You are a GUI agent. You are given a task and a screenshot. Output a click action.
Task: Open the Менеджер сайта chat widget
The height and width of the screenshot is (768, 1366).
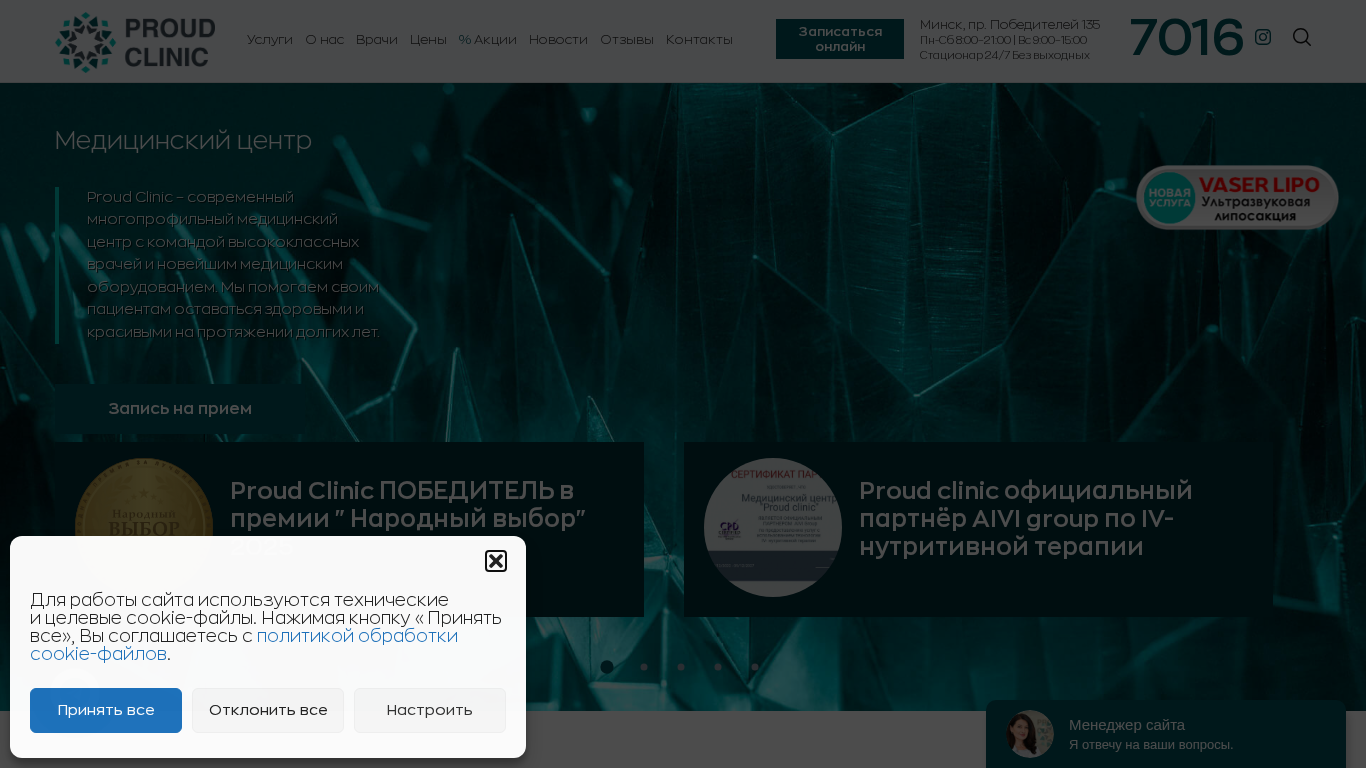coord(1166,734)
